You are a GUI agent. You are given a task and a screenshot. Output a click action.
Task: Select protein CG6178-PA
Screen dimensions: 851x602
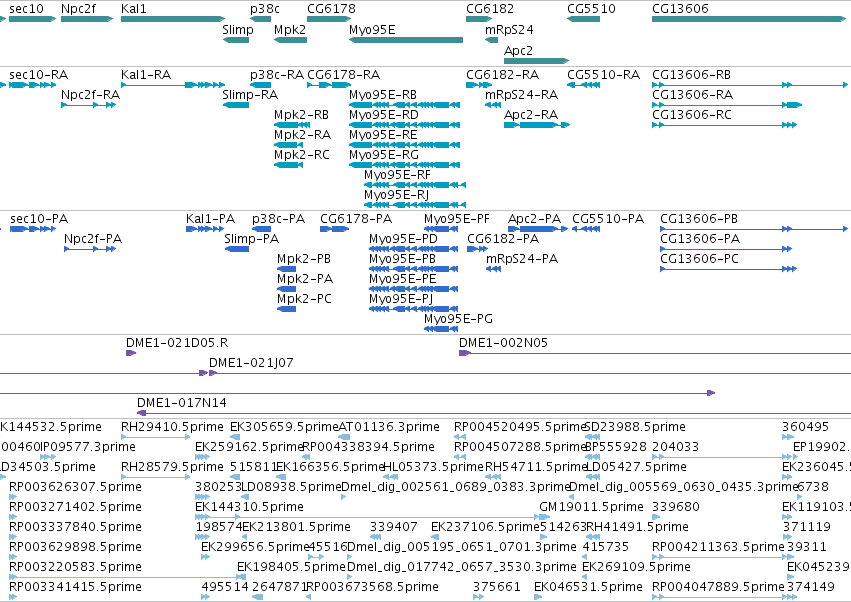[x=356, y=219]
